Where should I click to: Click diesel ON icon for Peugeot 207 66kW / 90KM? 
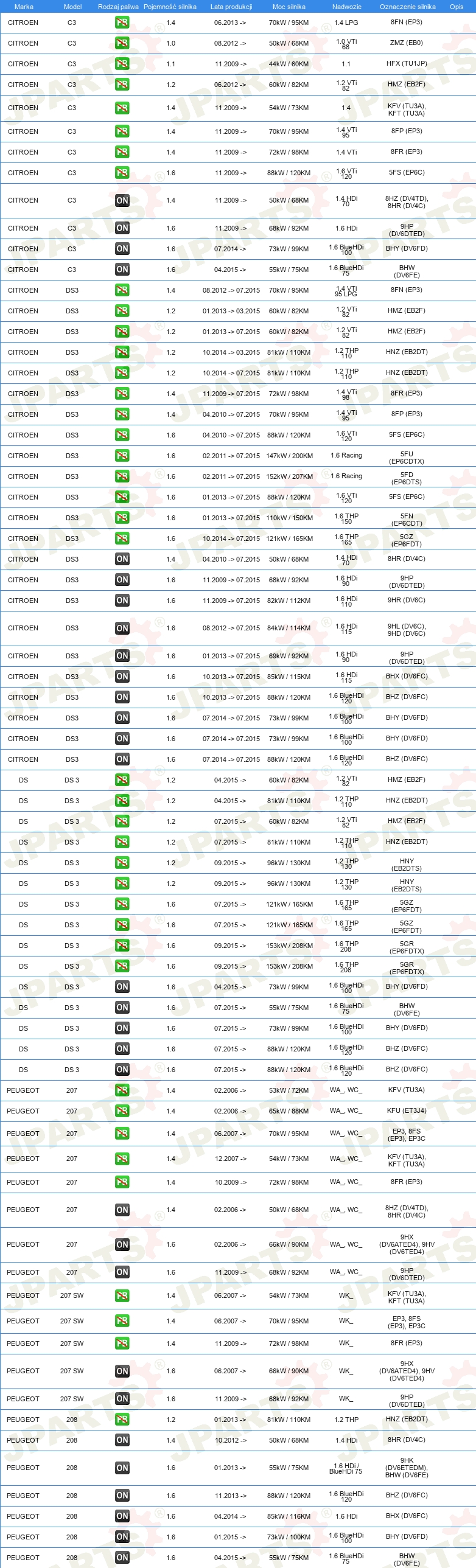(x=122, y=1245)
